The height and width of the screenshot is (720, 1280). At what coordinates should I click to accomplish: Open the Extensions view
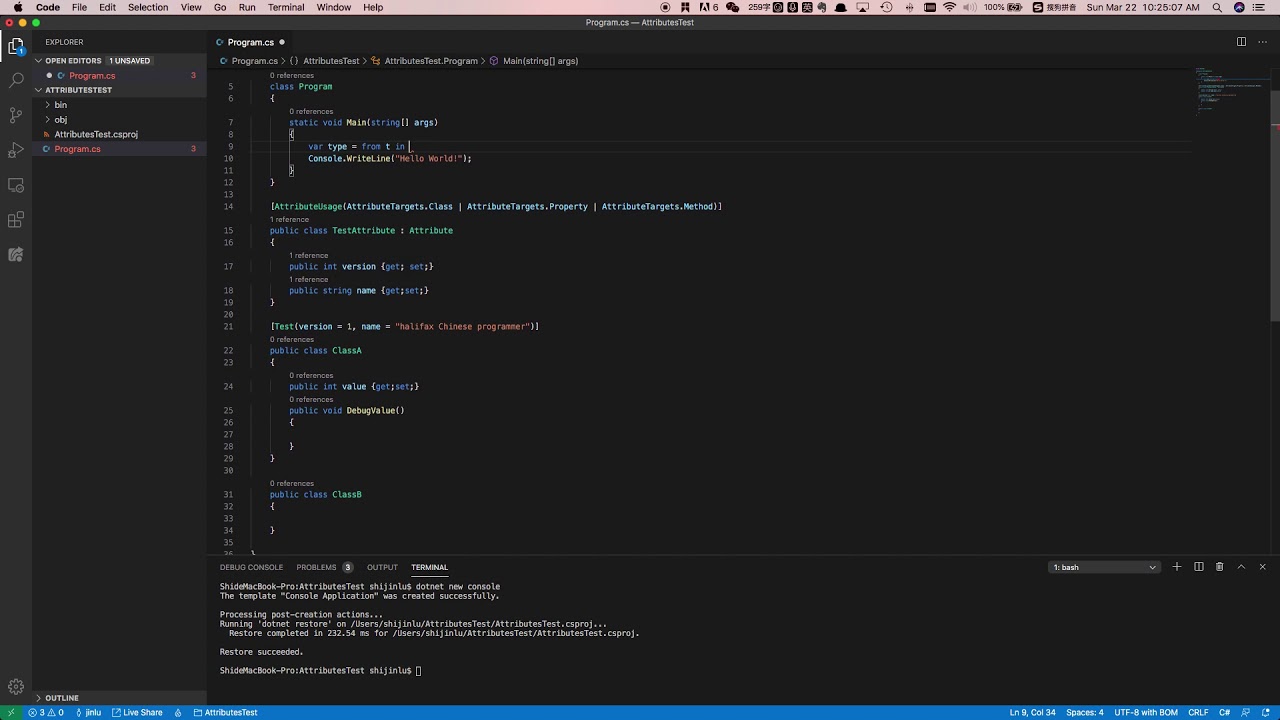click(x=16, y=220)
